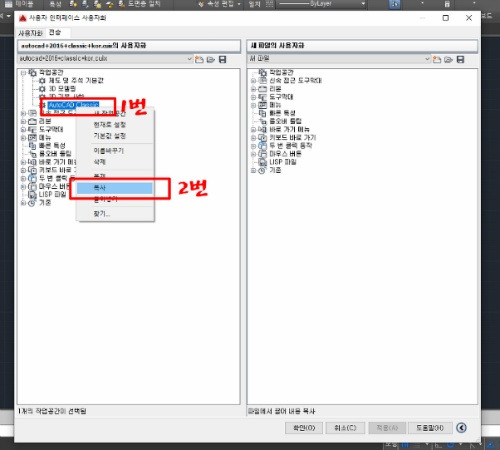Viewport: 500px width, 450px height.
Task: Select AutoCAD Classic workspace in tree
Action: coord(74,105)
